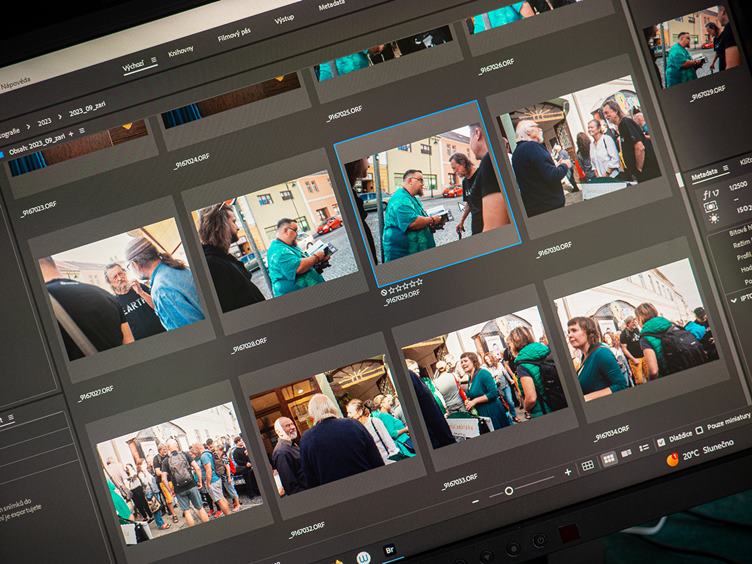The width and height of the screenshot is (752, 564).
Task: Open panel menu icon in lower-left panel
Action: (x=11, y=418)
